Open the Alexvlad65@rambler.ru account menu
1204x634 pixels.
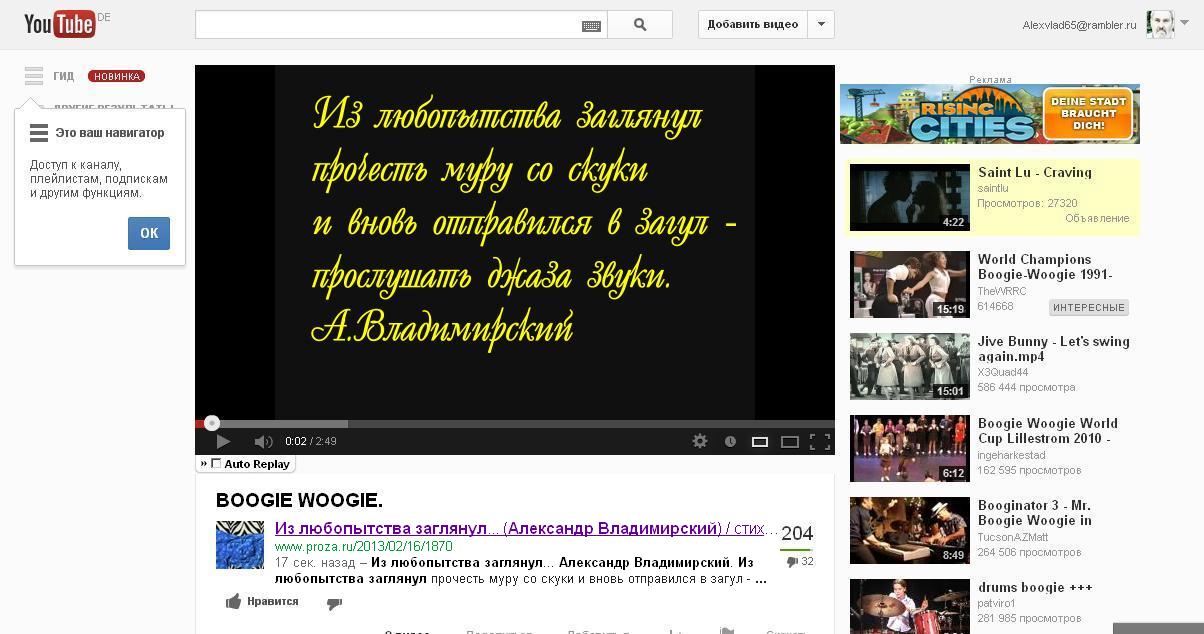coord(1079,25)
